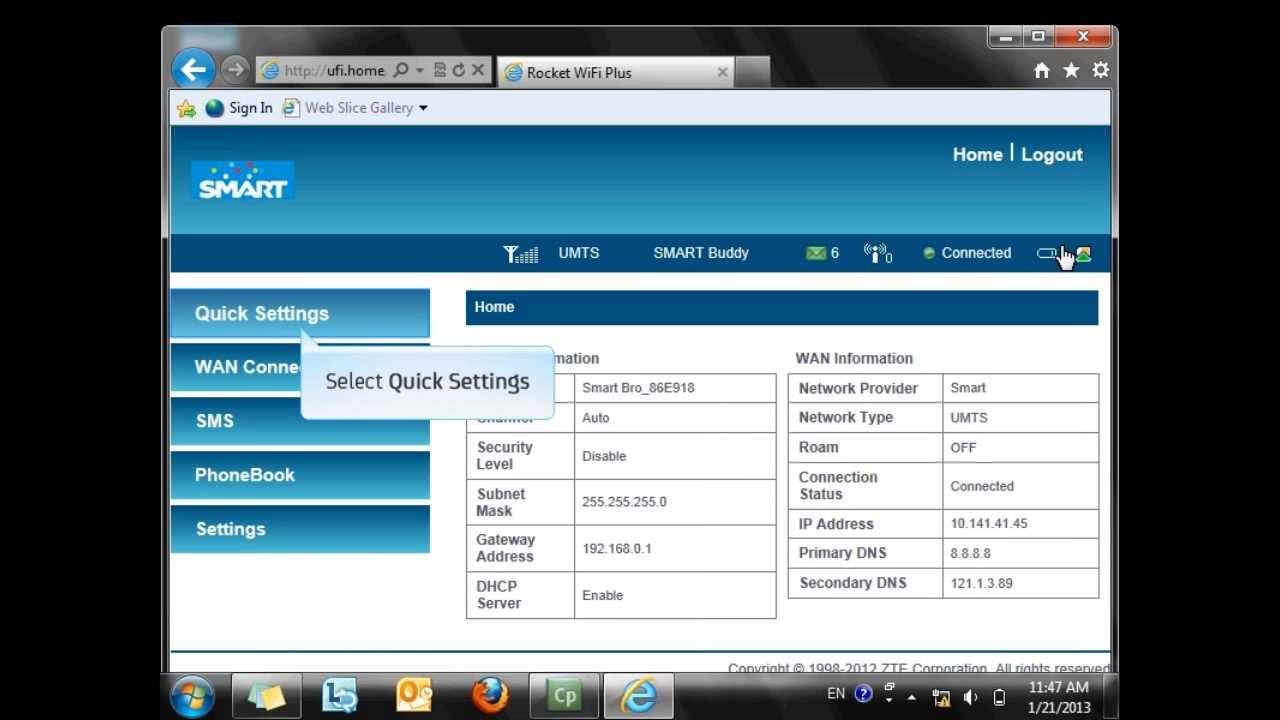Viewport: 1280px width, 720px height.
Task: Click the Home link in the page header
Action: [977, 154]
